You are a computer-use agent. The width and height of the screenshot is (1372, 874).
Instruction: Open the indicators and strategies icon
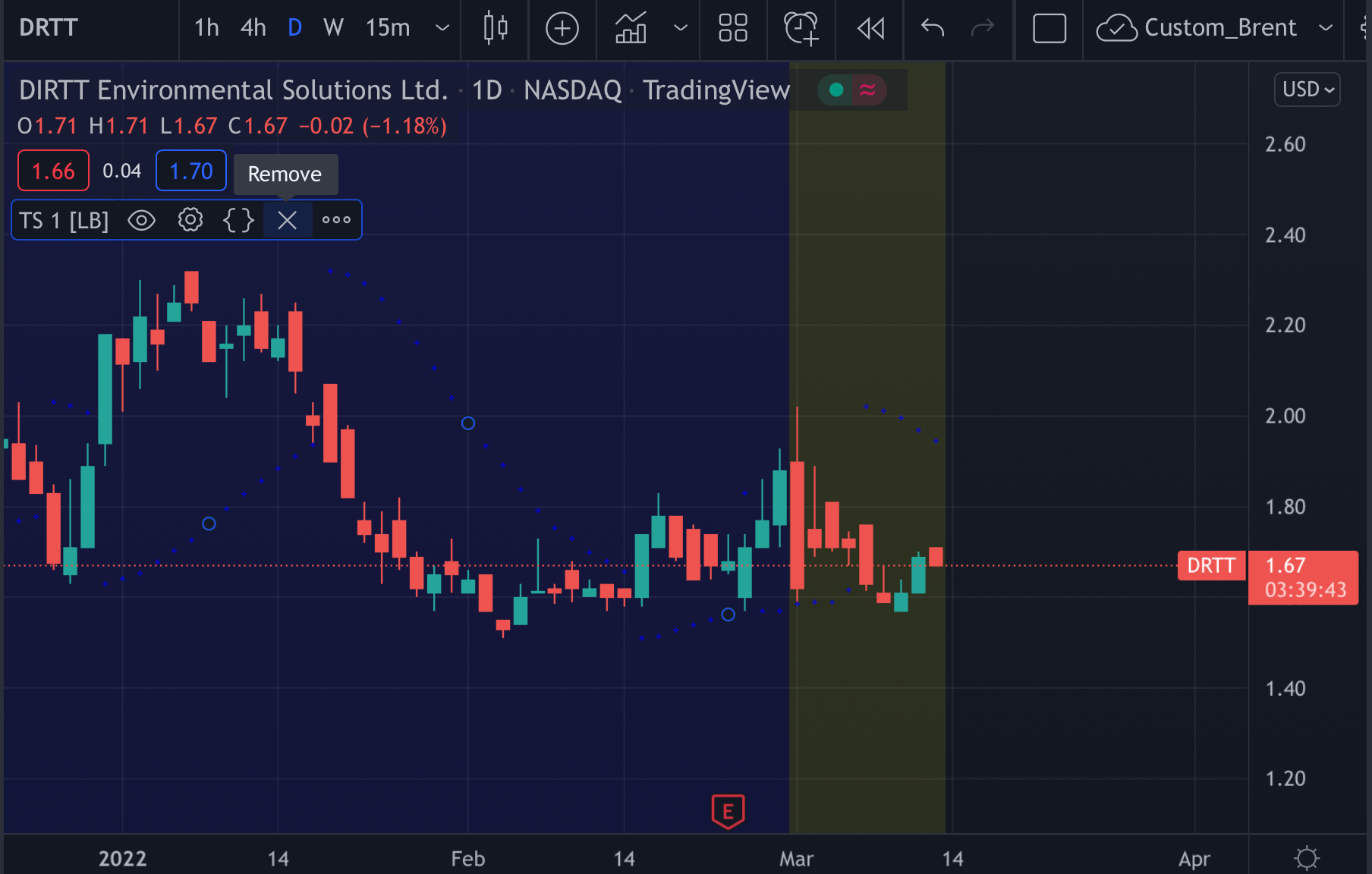click(631, 28)
